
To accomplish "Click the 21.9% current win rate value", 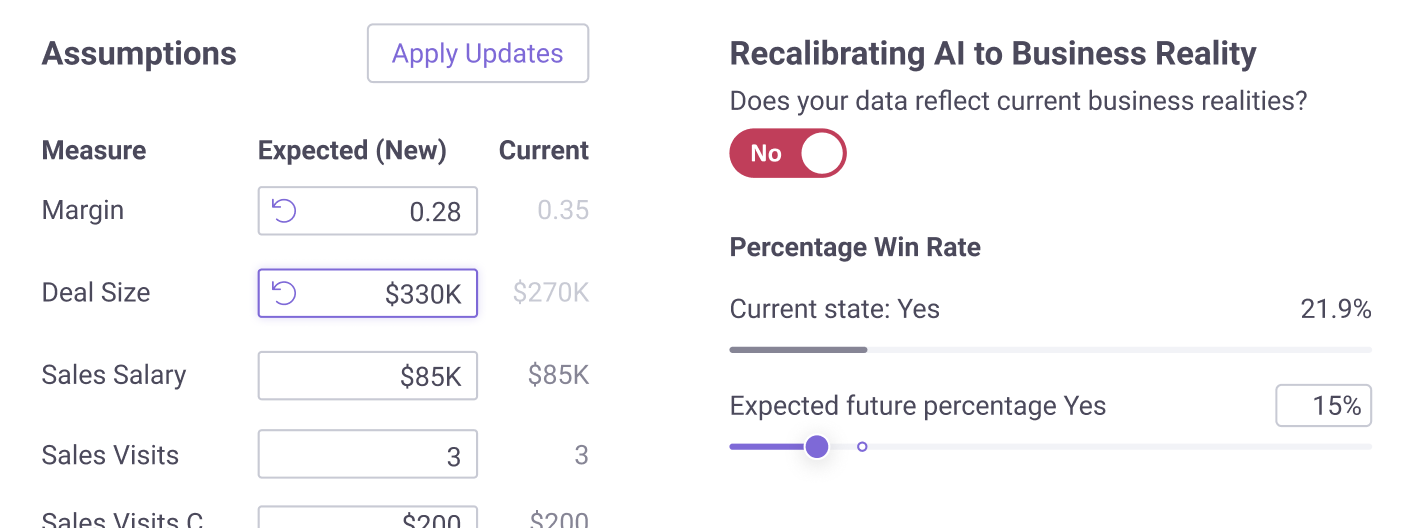I will (x=1336, y=309).
